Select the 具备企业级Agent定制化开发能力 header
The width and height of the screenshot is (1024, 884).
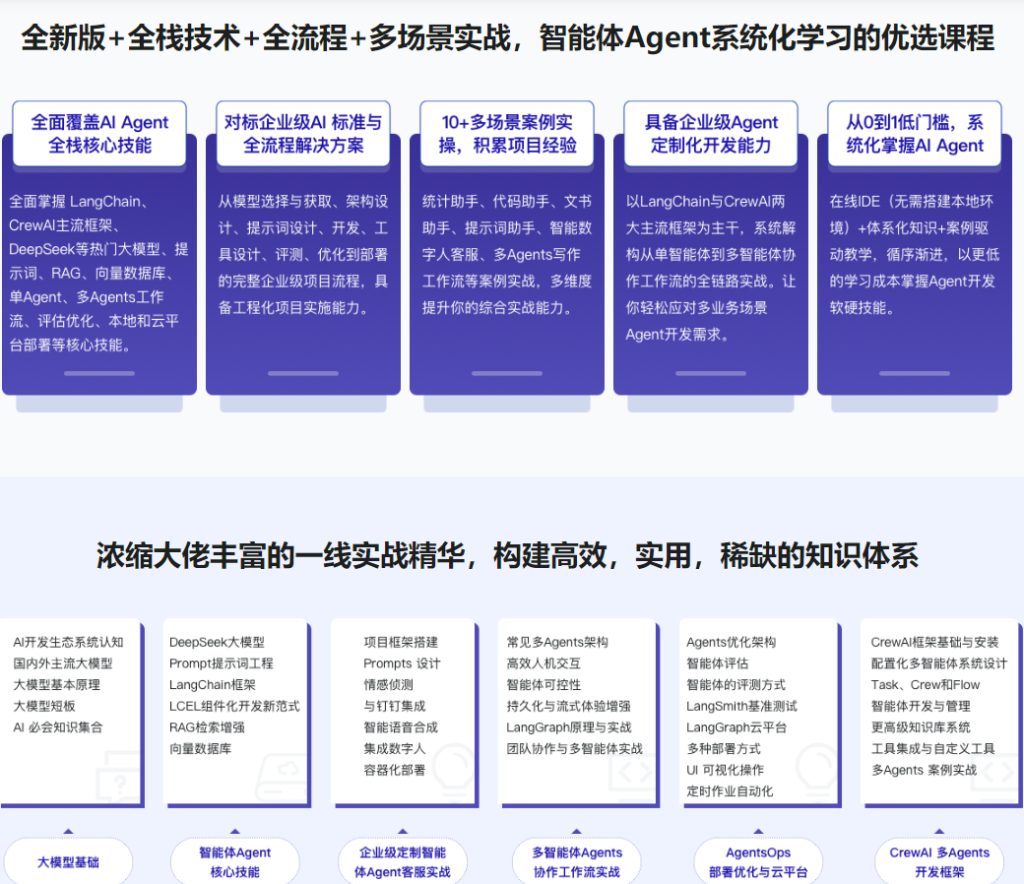[710, 132]
